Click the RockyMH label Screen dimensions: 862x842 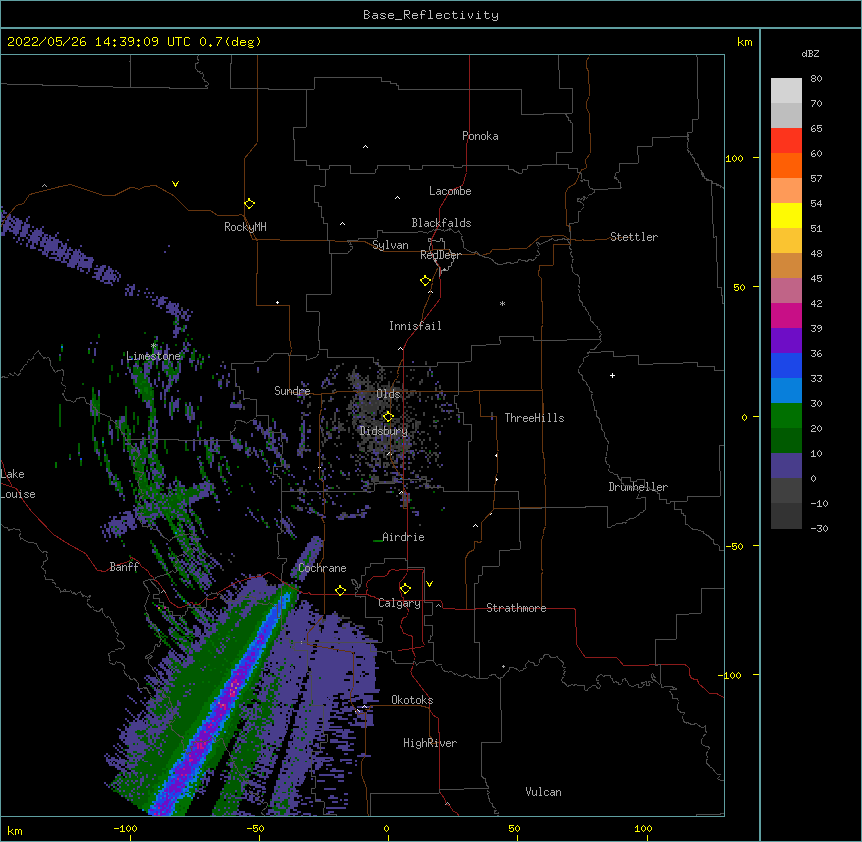pyautogui.click(x=245, y=227)
